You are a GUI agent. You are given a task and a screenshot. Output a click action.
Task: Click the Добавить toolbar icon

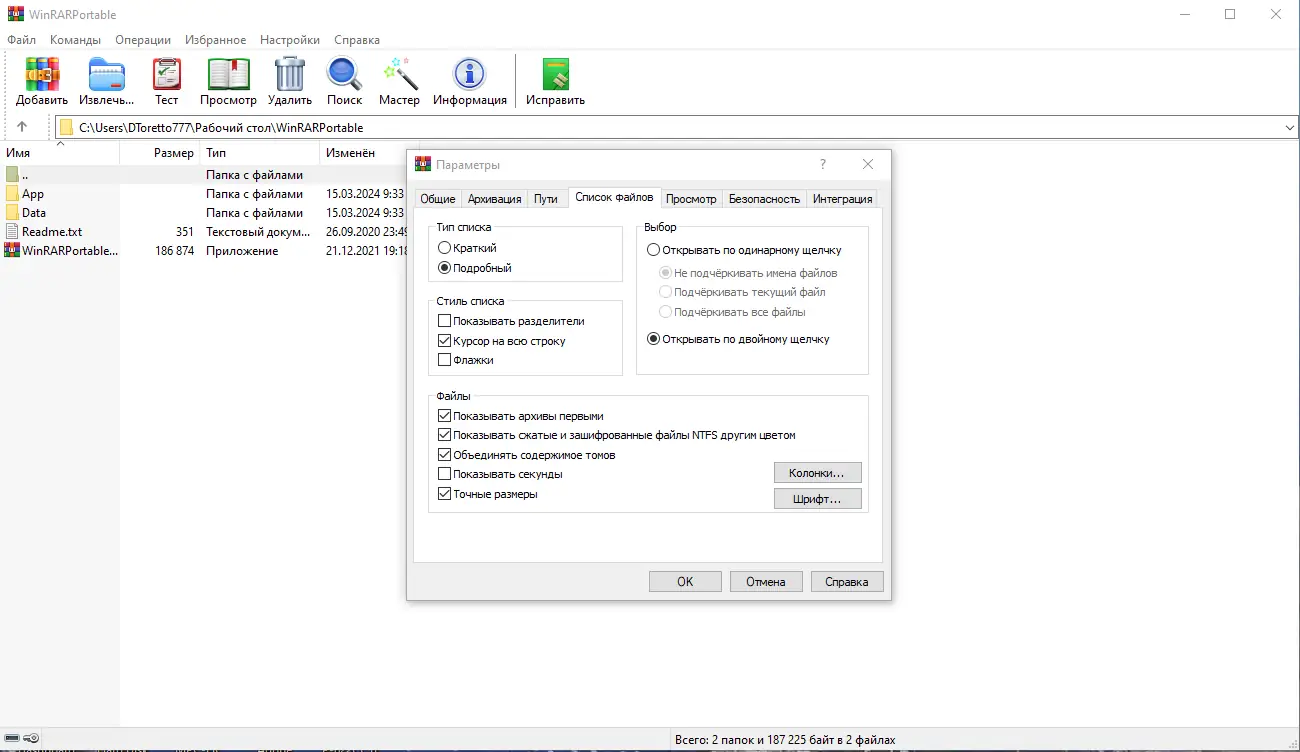pos(42,75)
